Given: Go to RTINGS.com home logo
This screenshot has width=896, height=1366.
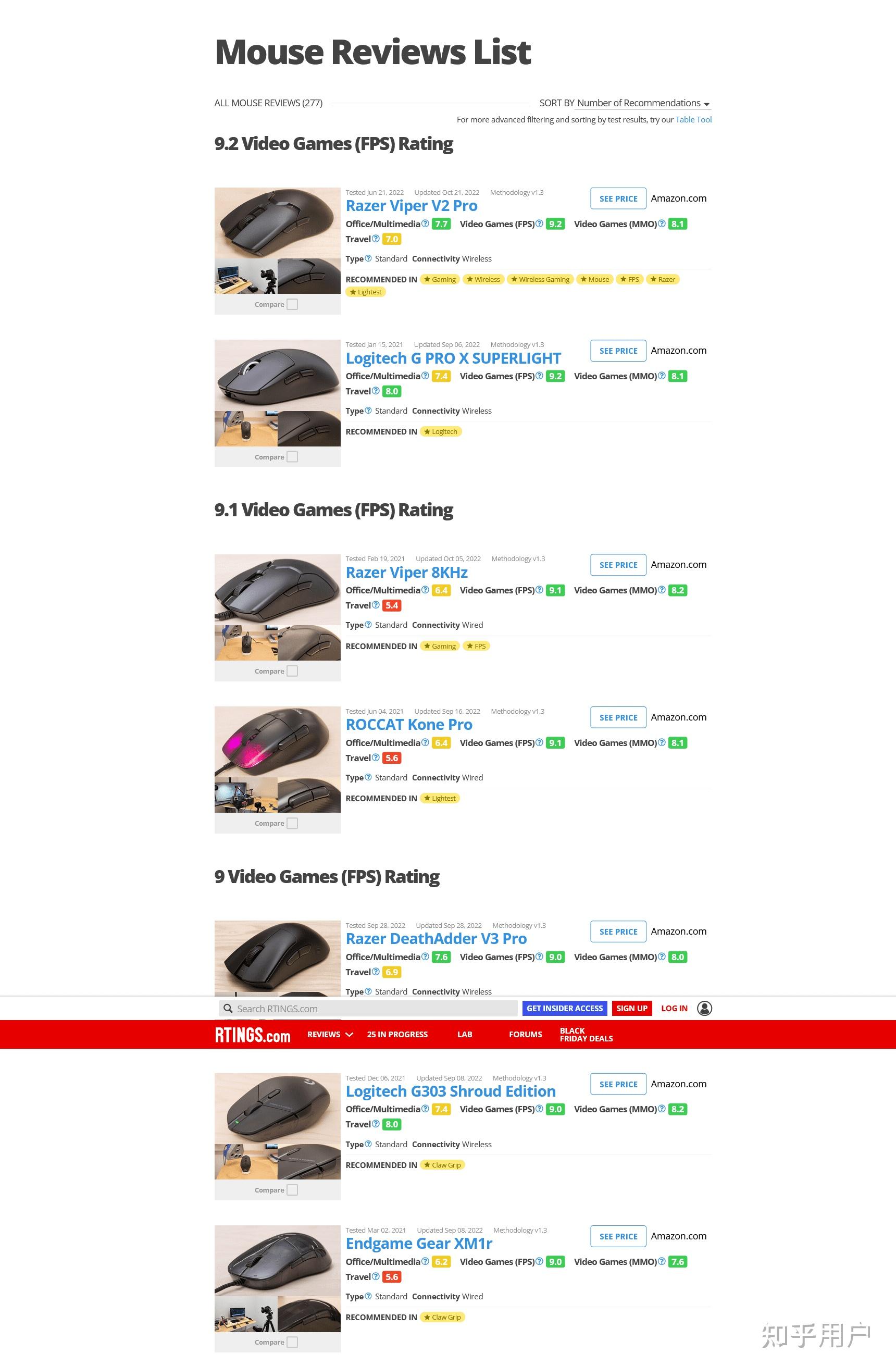Looking at the screenshot, I should pos(253,1034).
